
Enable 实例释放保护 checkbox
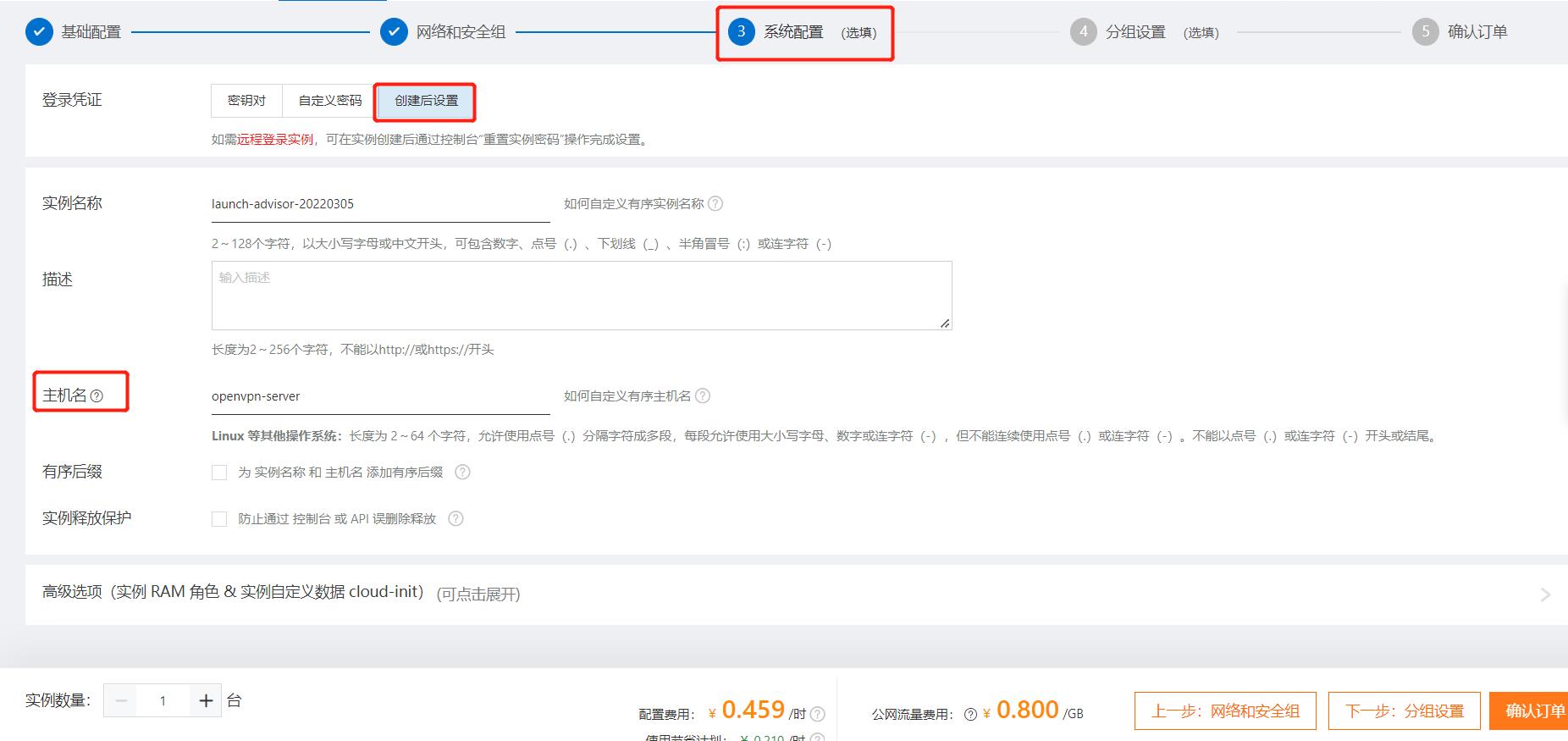[219, 518]
